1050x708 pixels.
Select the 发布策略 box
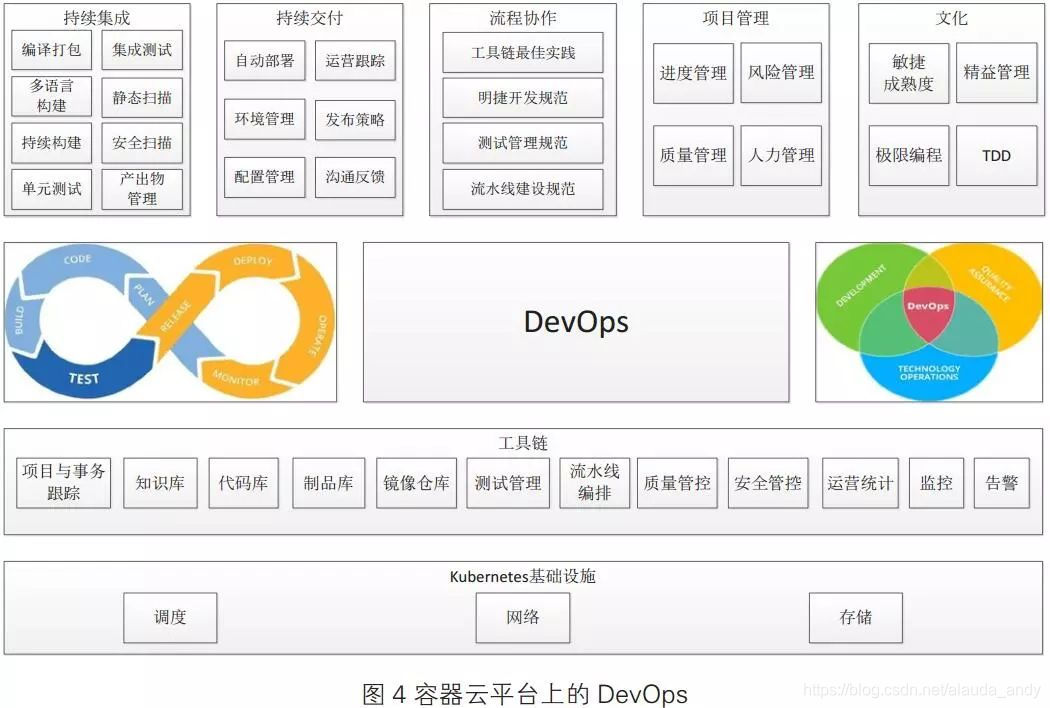tap(355, 120)
